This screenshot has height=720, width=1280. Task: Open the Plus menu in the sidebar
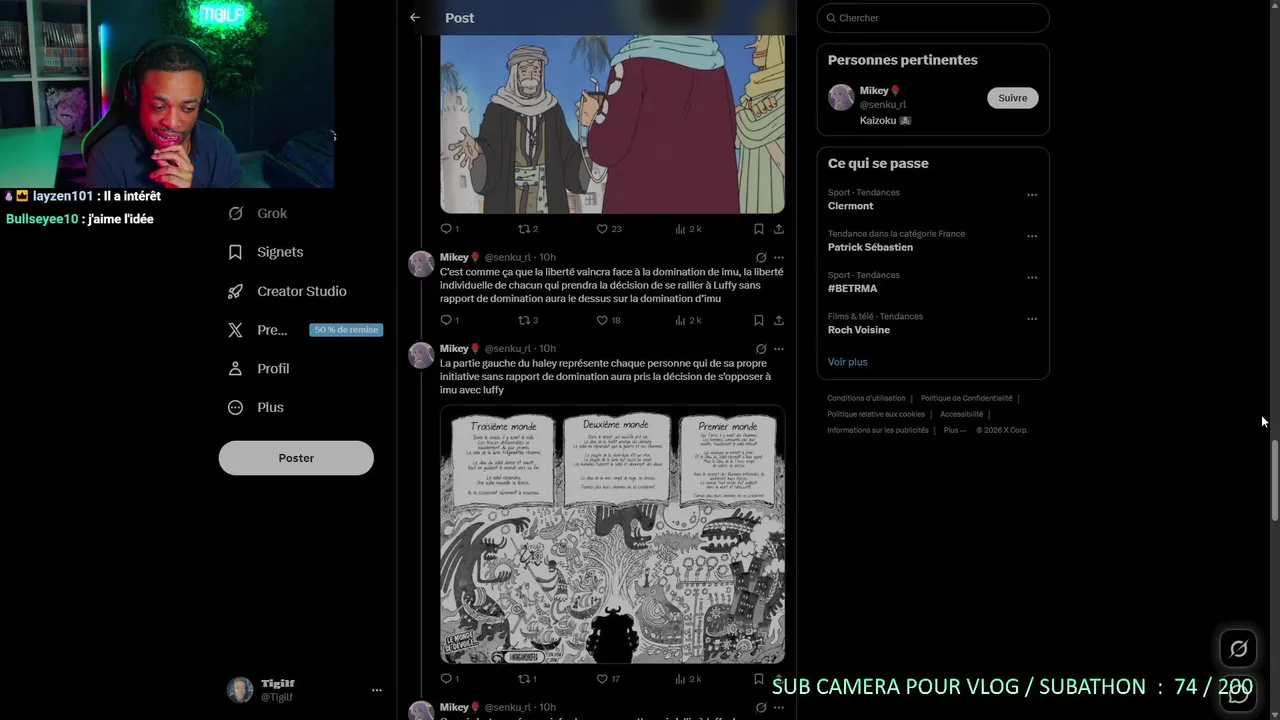click(x=256, y=407)
